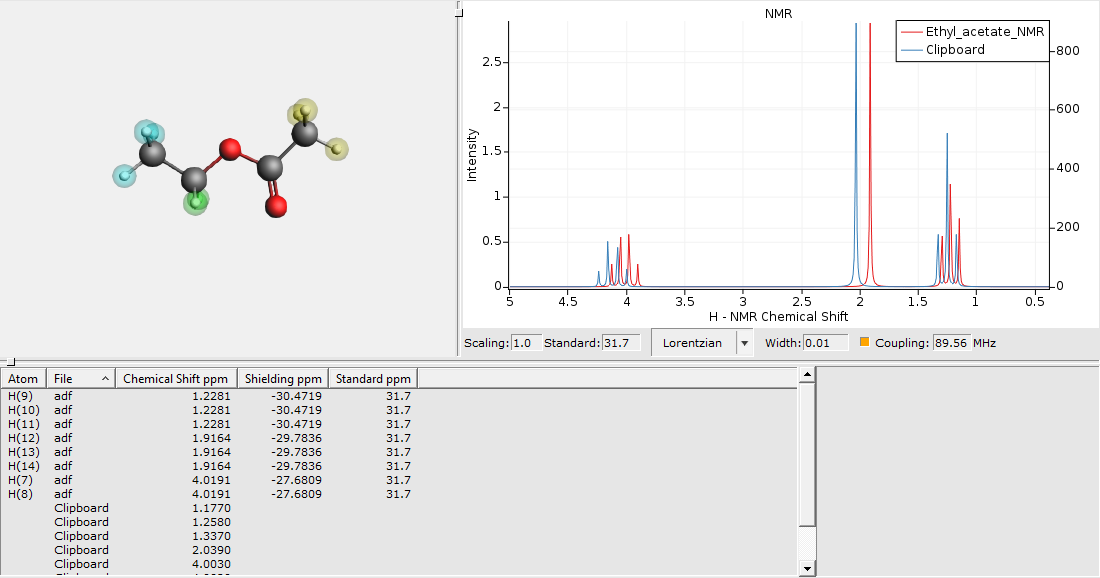Sort by Chemical Shift ppm column
This screenshot has width=1100, height=578.
point(176,379)
